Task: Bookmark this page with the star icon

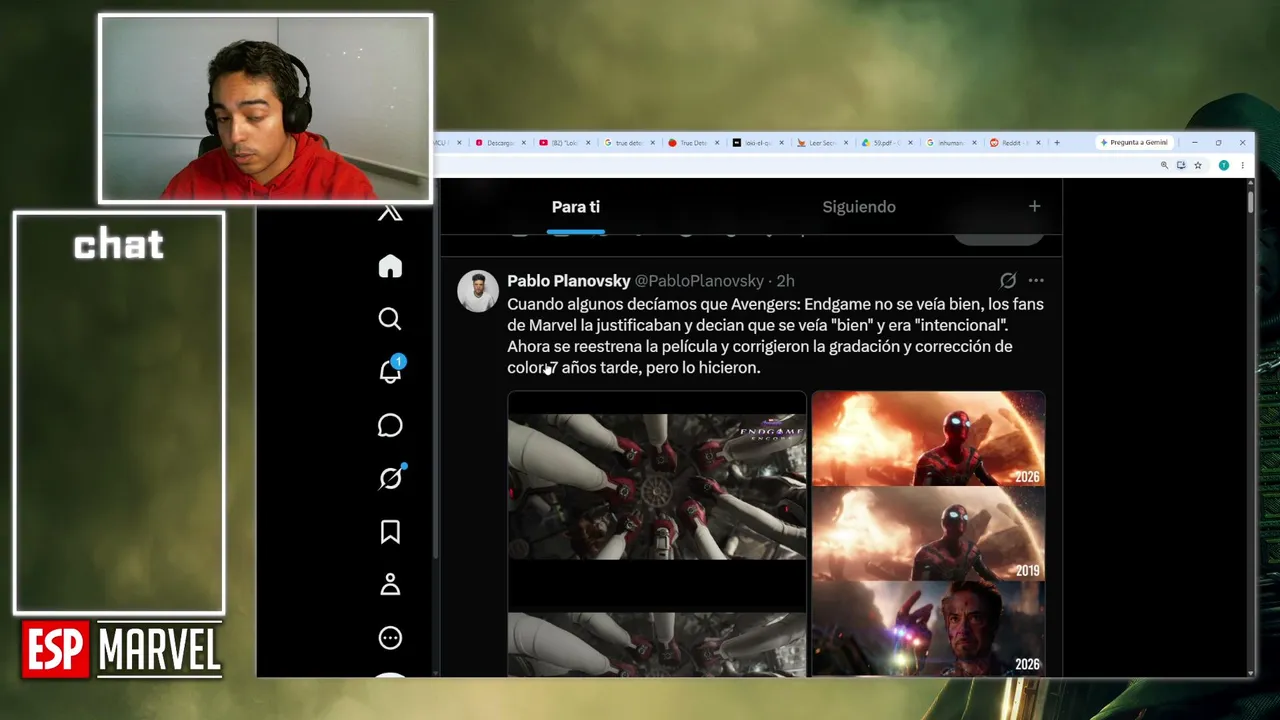Action: coord(1198,165)
